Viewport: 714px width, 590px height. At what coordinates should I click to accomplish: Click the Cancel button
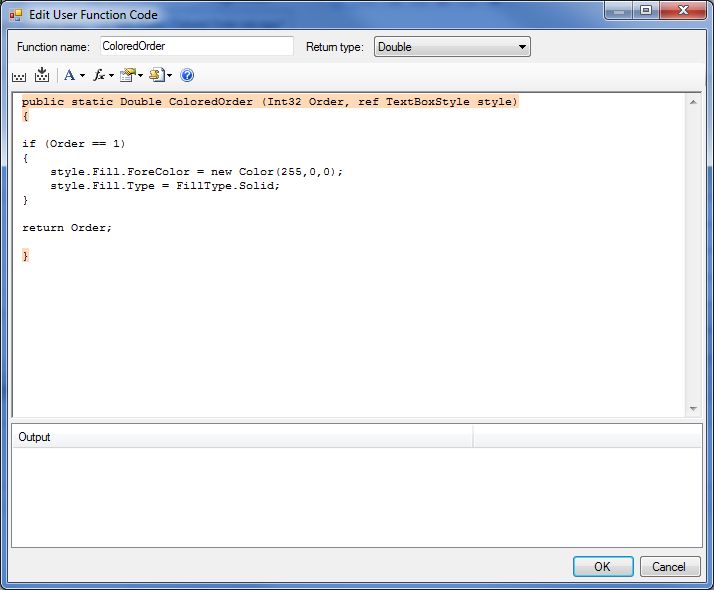(x=669, y=566)
